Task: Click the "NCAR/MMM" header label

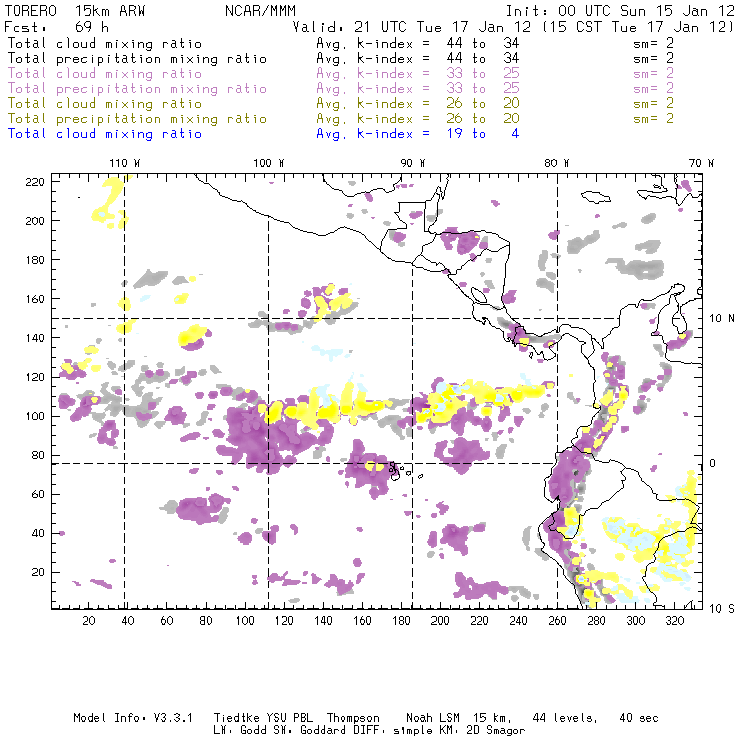Action: (260, 11)
